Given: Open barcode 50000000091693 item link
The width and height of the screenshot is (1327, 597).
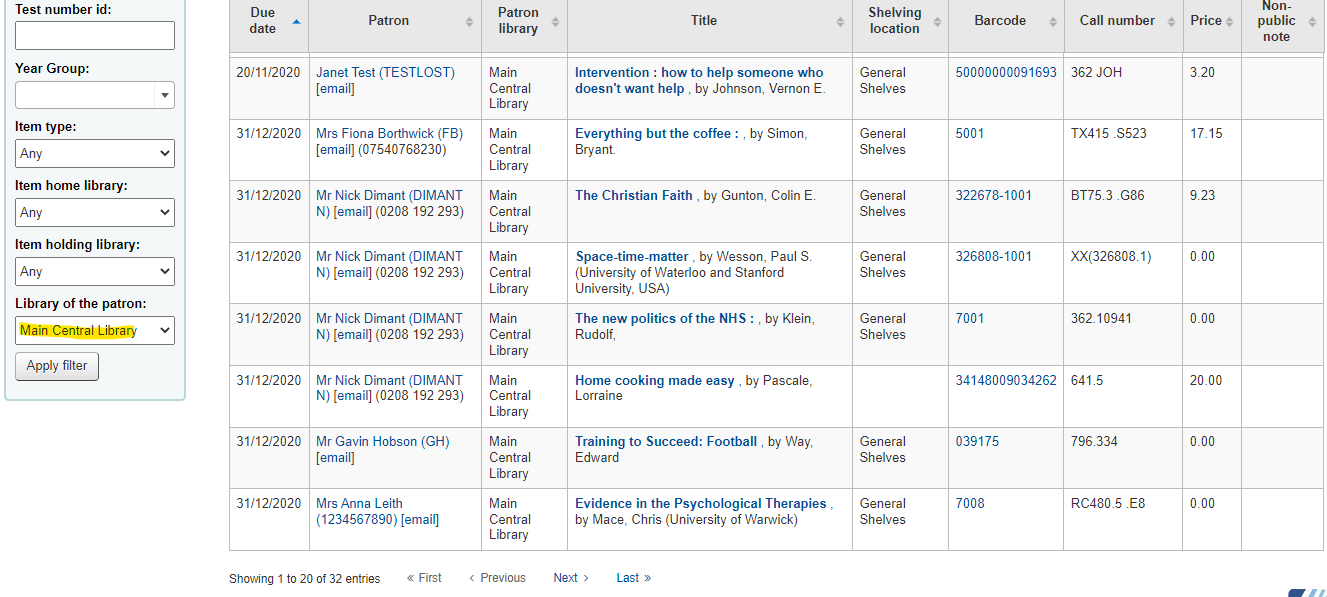Looking at the screenshot, I should pos(1006,73).
